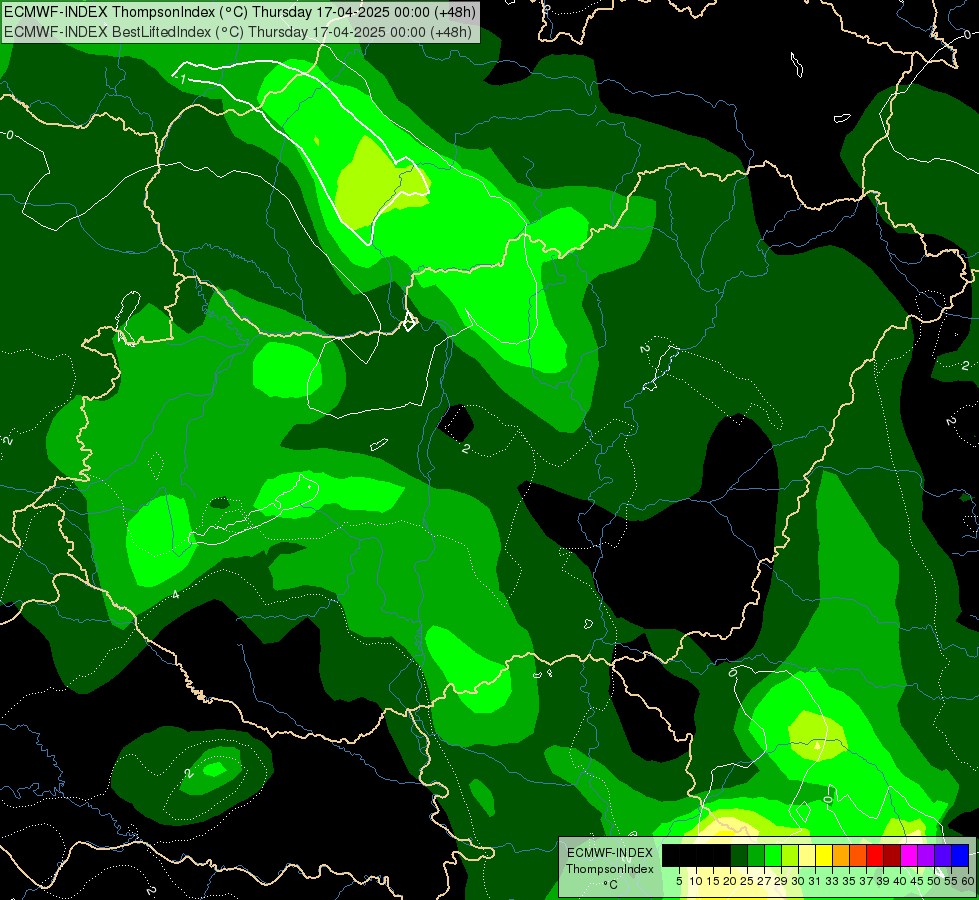Pick the dark red 39–40 legend swatch
The image size is (979, 900).
coord(892,856)
